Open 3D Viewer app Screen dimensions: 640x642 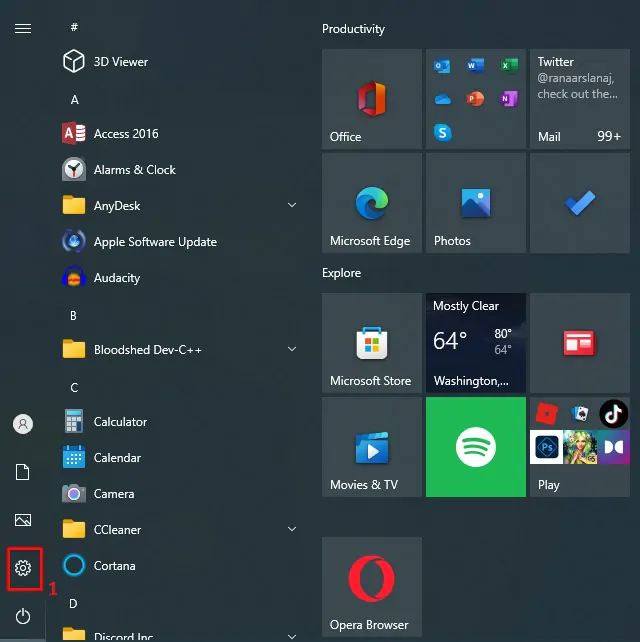pyautogui.click(x=179, y=62)
